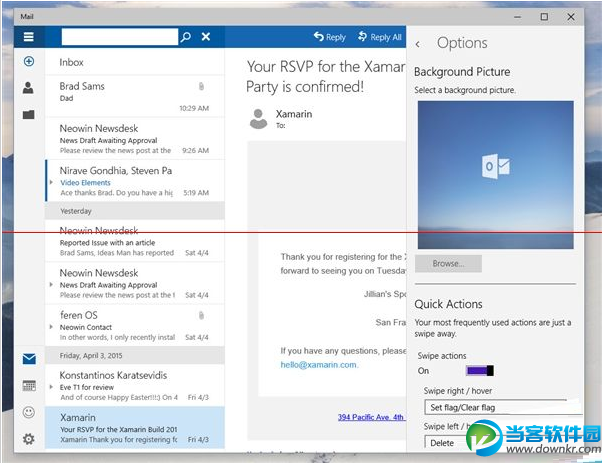The height and width of the screenshot is (463, 602).
Task: Compose new mail with plus icon
Action: [x=29, y=61]
